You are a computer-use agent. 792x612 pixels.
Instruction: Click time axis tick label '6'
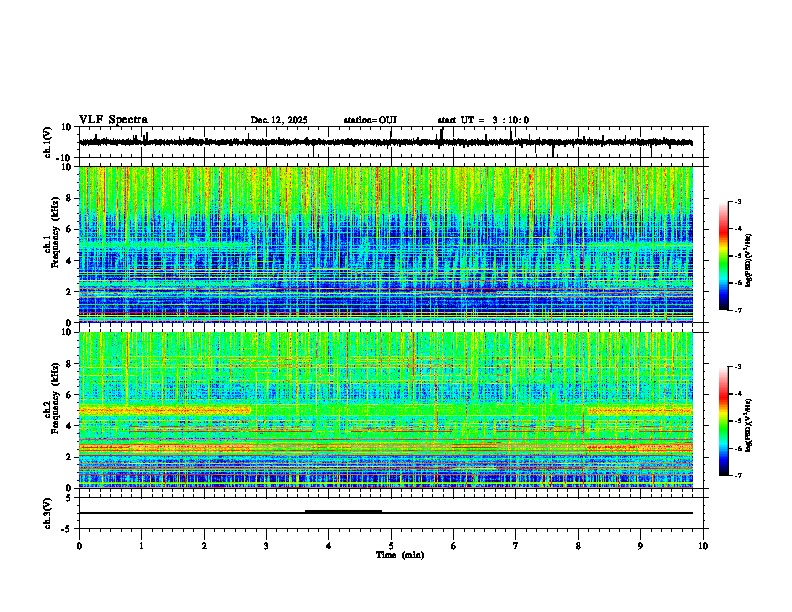point(453,546)
